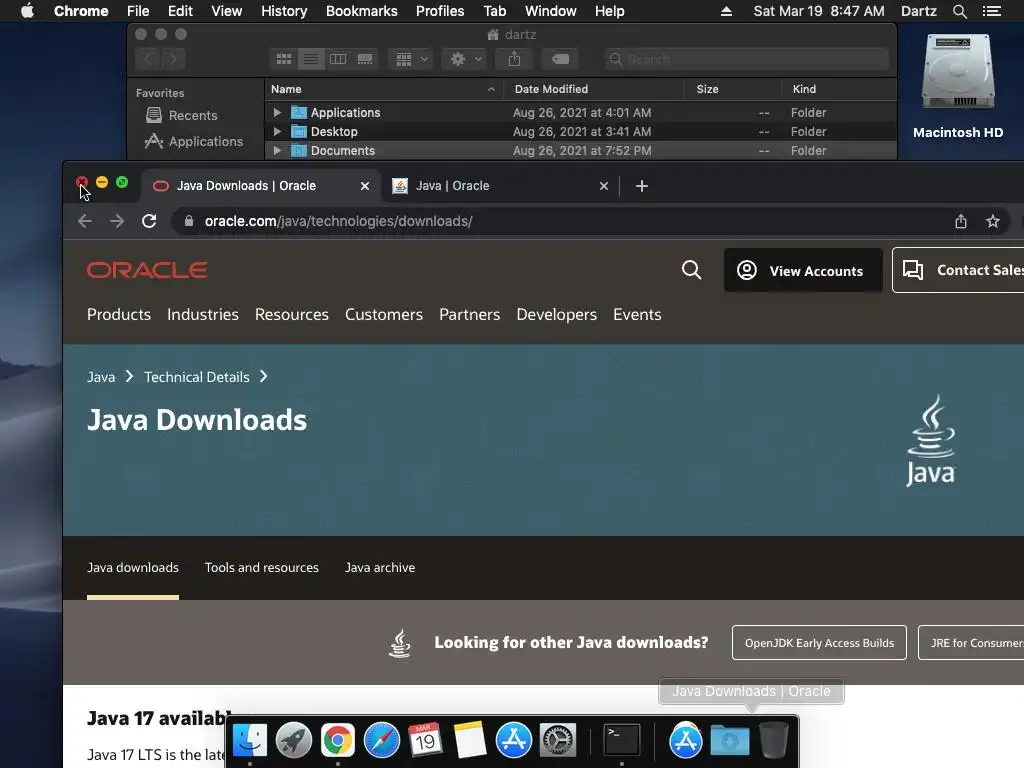Select column view in Finder toolbar

point(338,59)
